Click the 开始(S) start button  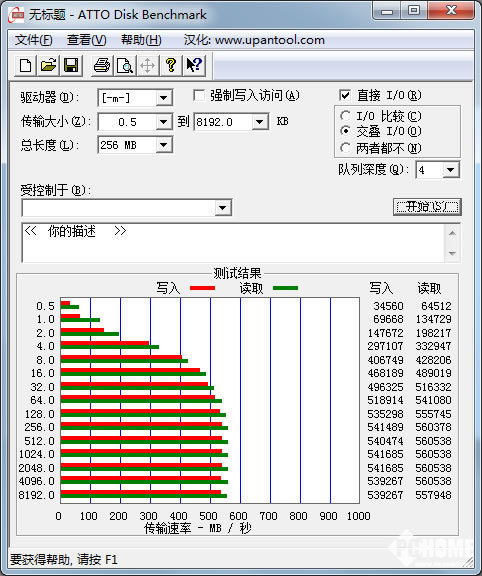pos(427,207)
